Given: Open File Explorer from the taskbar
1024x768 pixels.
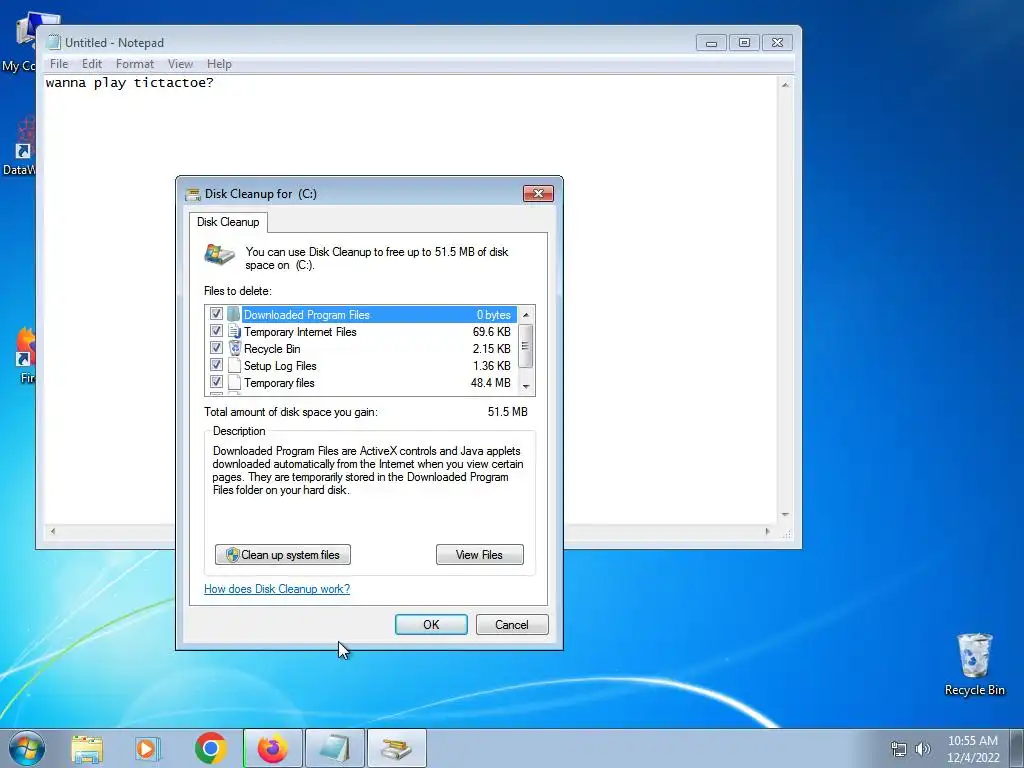Looking at the screenshot, I should click(88, 748).
